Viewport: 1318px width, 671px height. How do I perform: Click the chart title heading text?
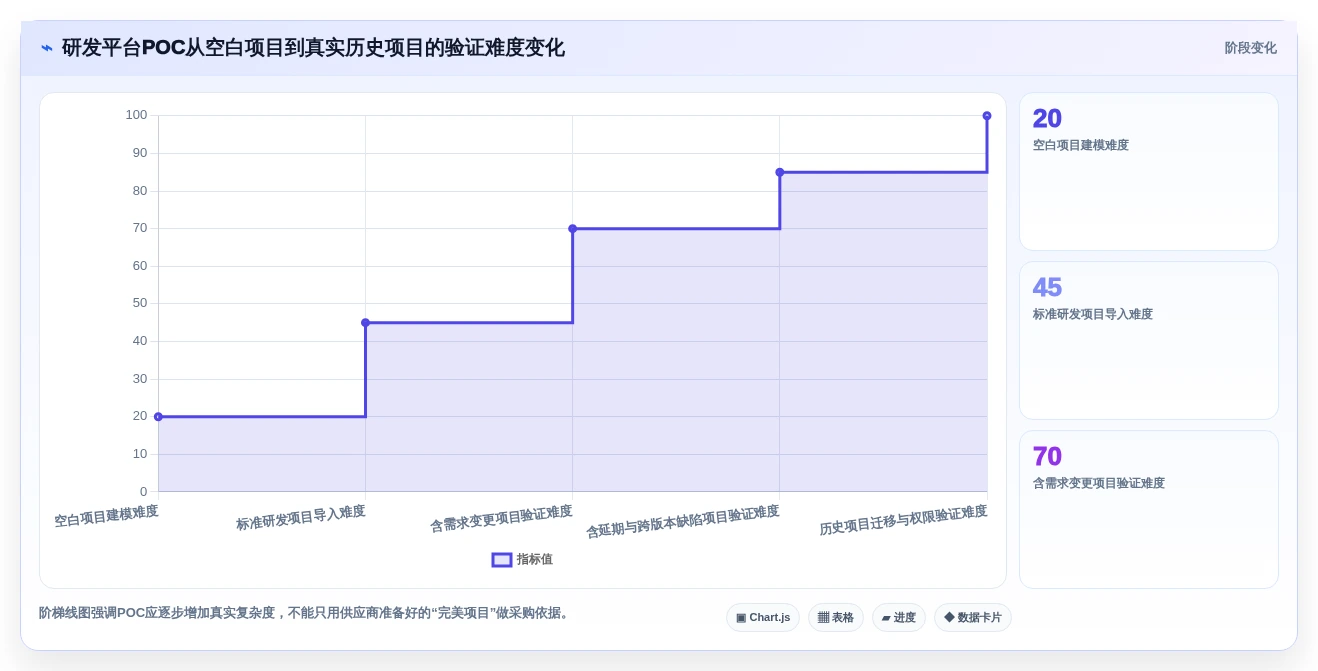[x=313, y=48]
